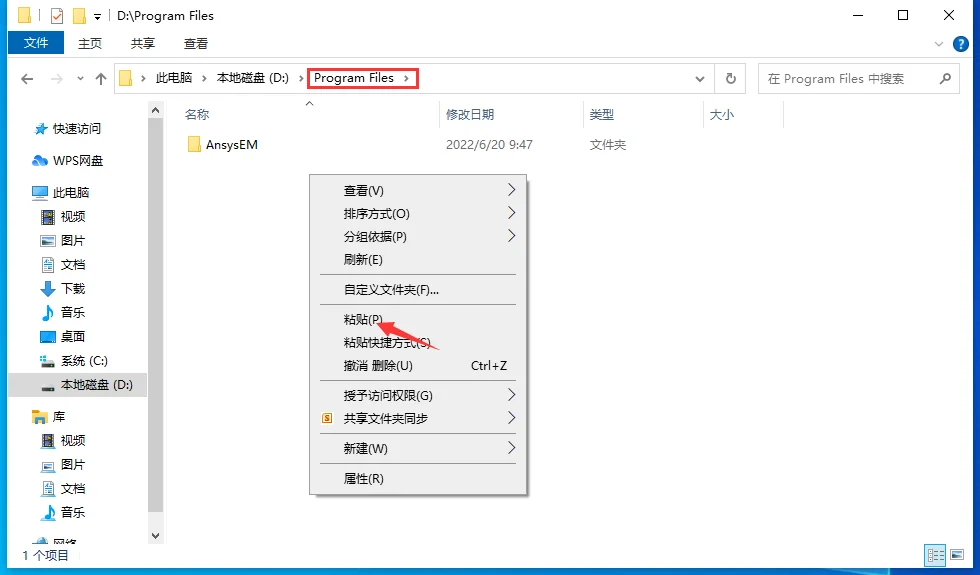Choose 属性(R) from context menu

[x=418, y=479]
